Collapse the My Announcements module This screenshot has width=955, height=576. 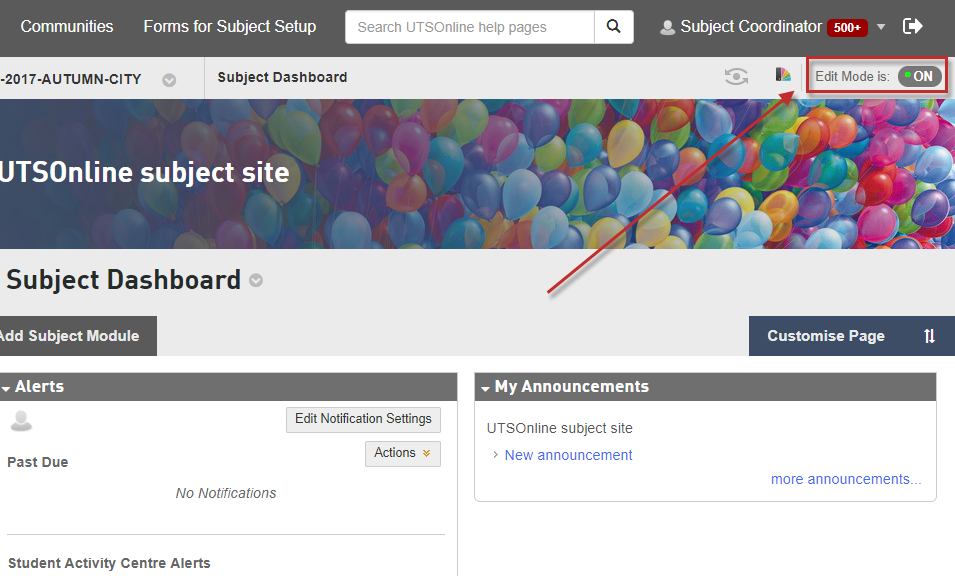click(485, 388)
